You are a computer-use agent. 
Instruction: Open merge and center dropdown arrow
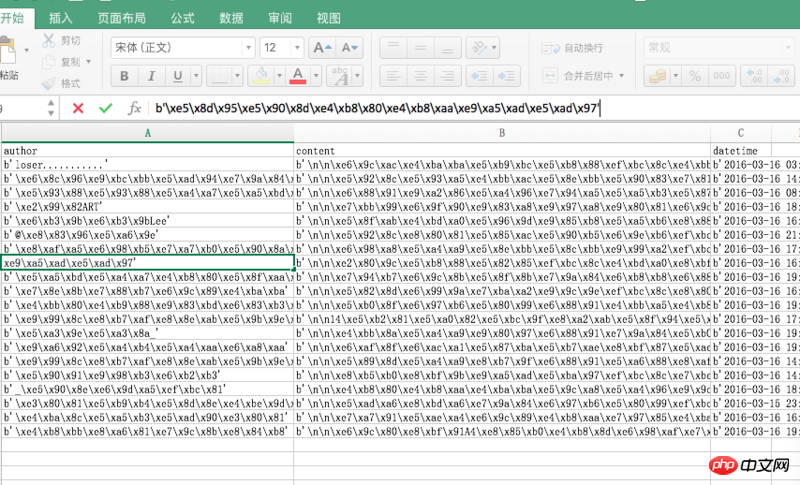(621, 75)
